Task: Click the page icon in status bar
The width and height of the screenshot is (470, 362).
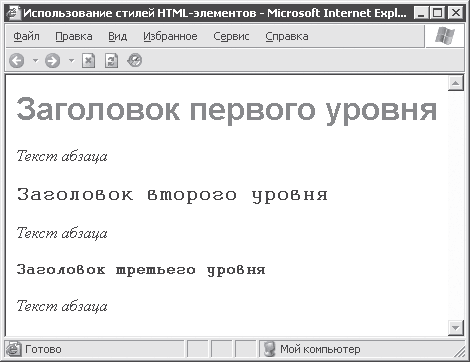Action: [14, 349]
